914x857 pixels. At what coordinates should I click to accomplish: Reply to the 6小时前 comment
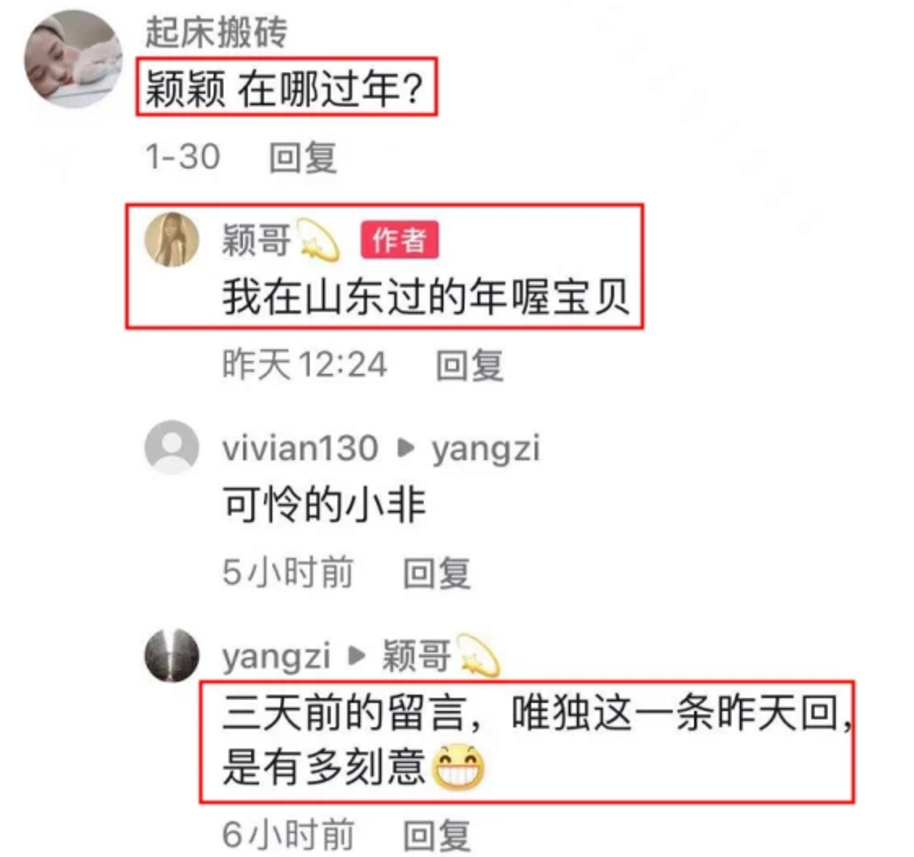[437, 835]
